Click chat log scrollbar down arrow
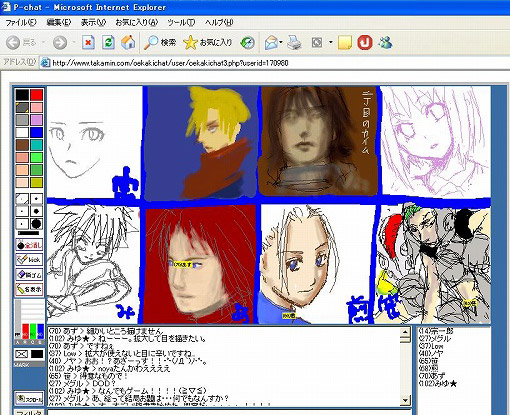This screenshot has height=415, width=510. click(405, 401)
